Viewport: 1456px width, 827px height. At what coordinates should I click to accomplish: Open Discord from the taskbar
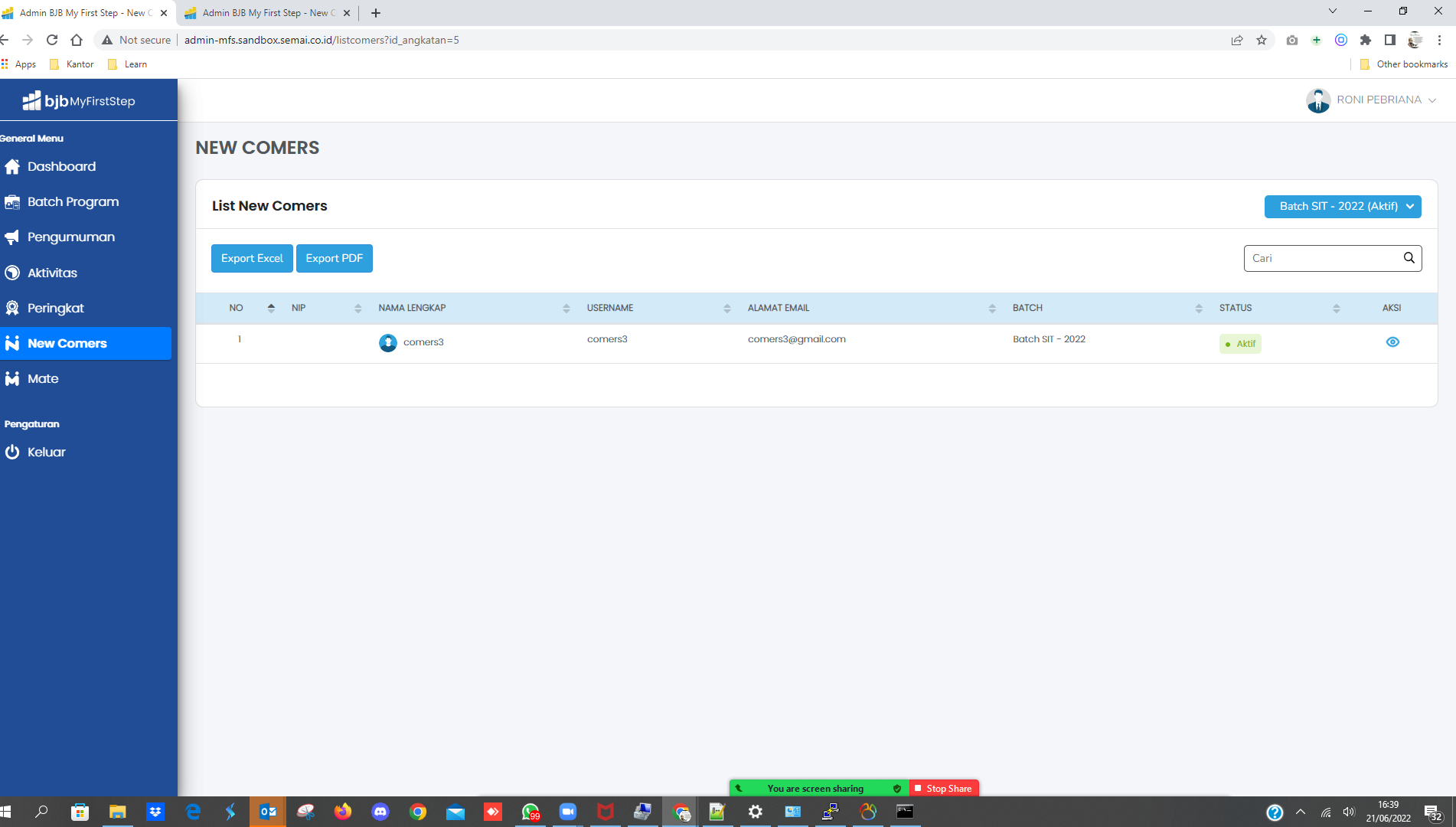[380, 812]
